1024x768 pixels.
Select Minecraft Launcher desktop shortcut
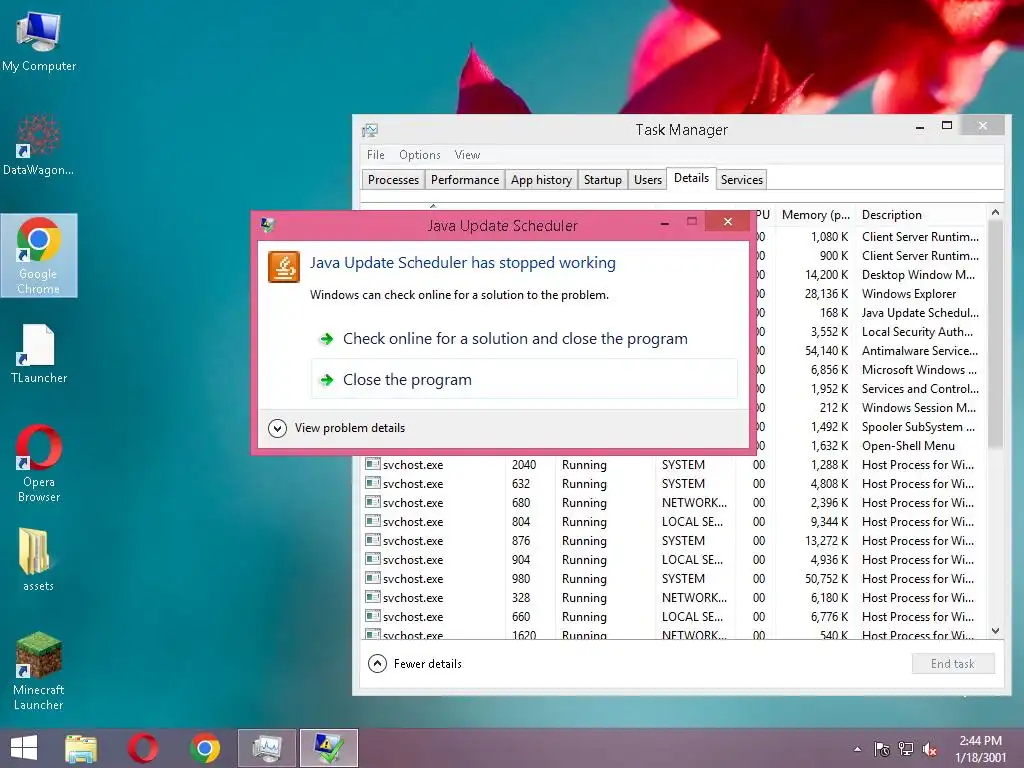(39, 671)
